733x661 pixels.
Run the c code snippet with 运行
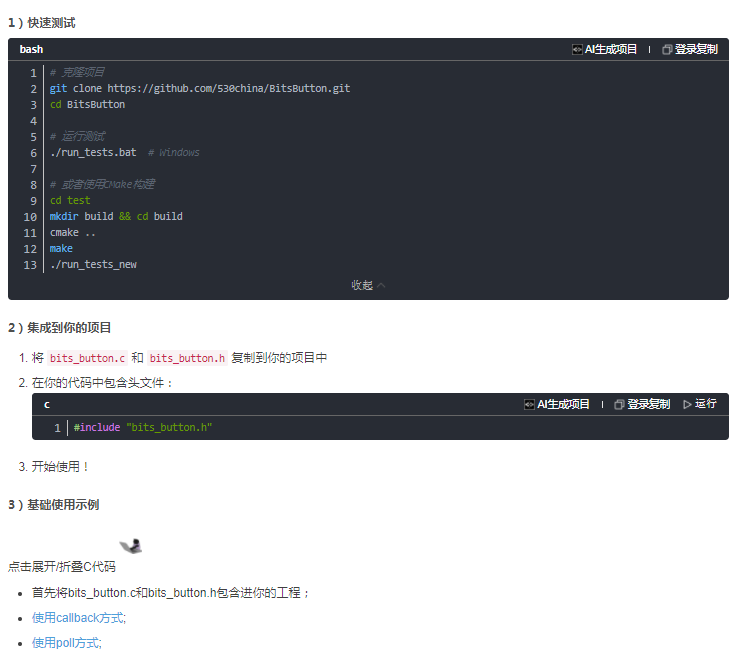point(700,404)
